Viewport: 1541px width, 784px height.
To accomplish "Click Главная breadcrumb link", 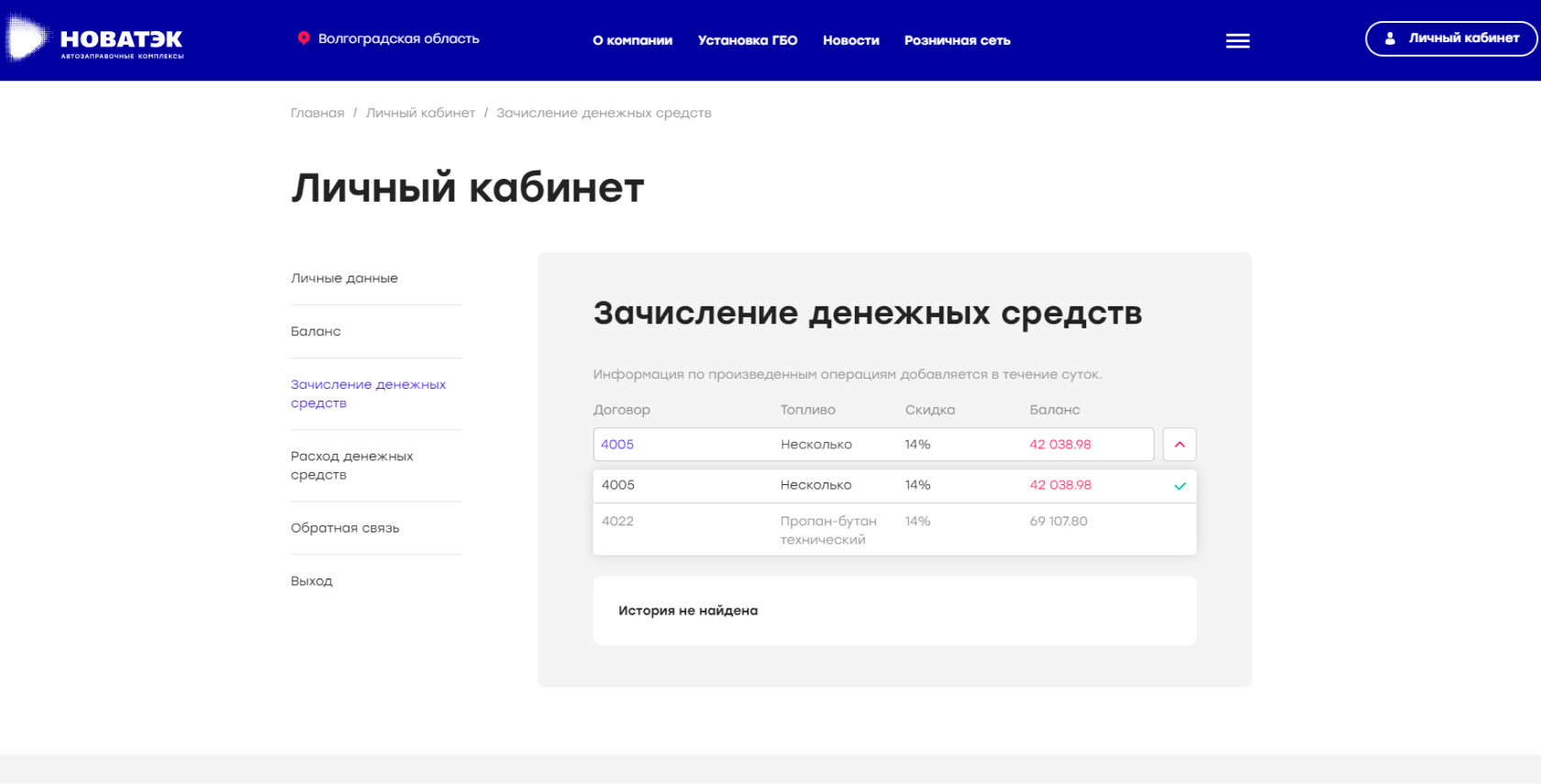I will tap(317, 113).
